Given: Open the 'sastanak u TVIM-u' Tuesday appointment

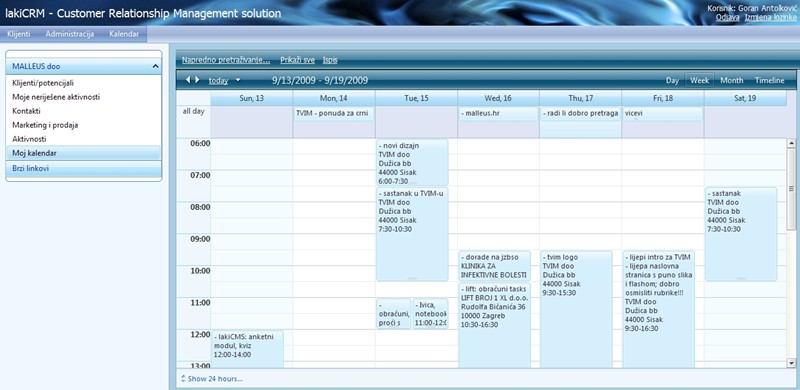Looking at the screenshot, I should (x=412, y=234).
